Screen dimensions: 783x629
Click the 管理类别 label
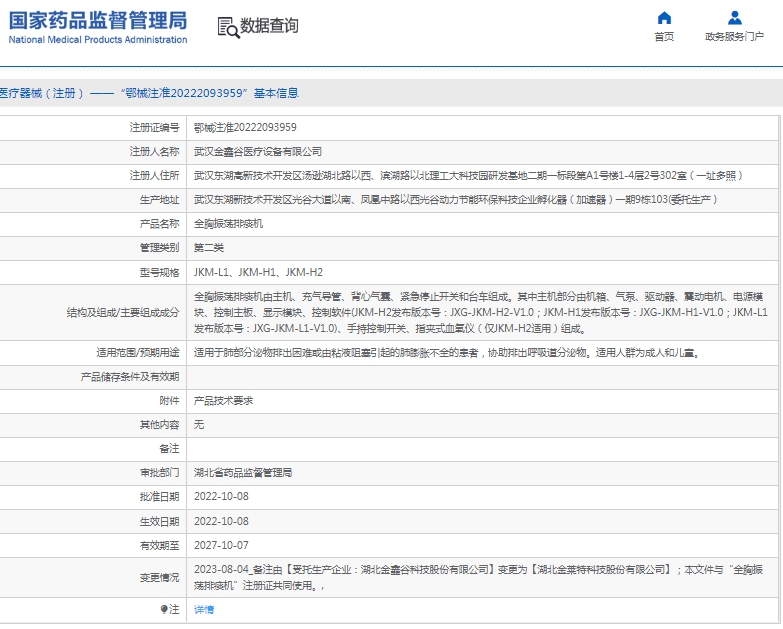pos(159,248)
